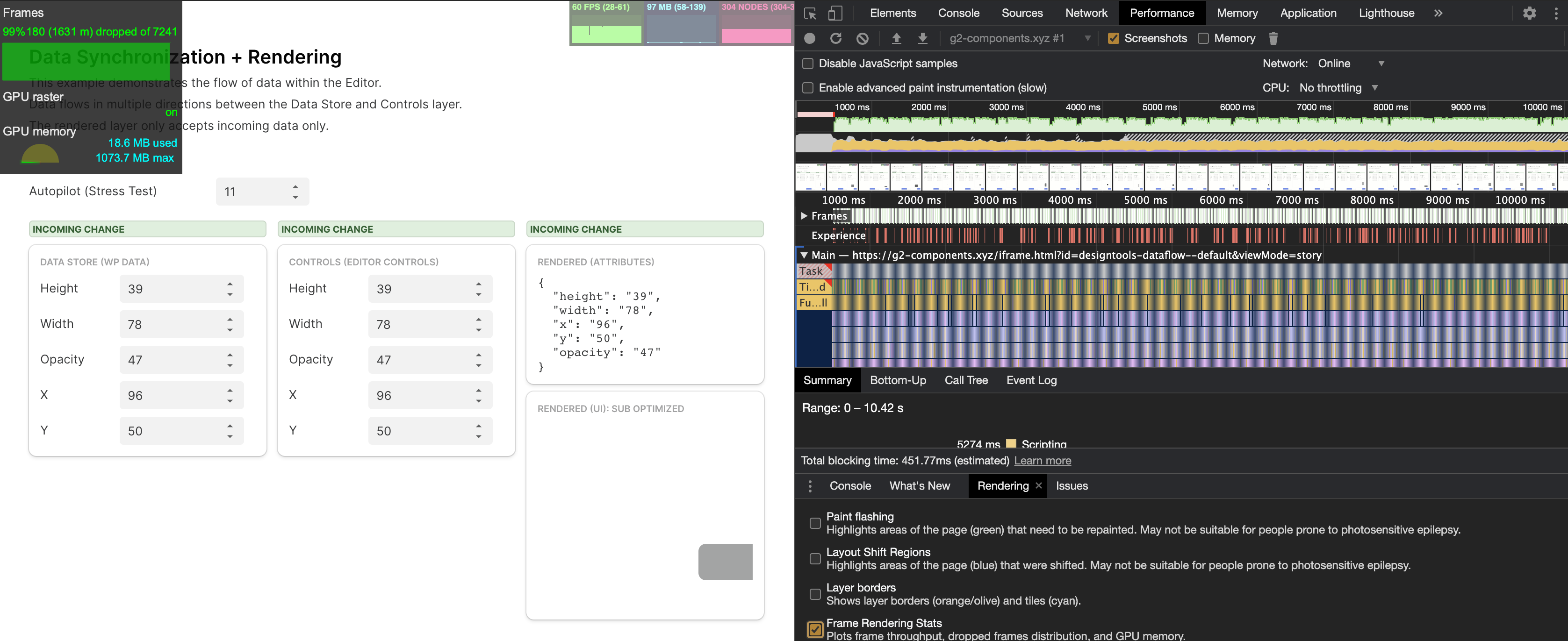Expand the Frames track
Viewport: 1568px width, 641px height.
[804, 216]
